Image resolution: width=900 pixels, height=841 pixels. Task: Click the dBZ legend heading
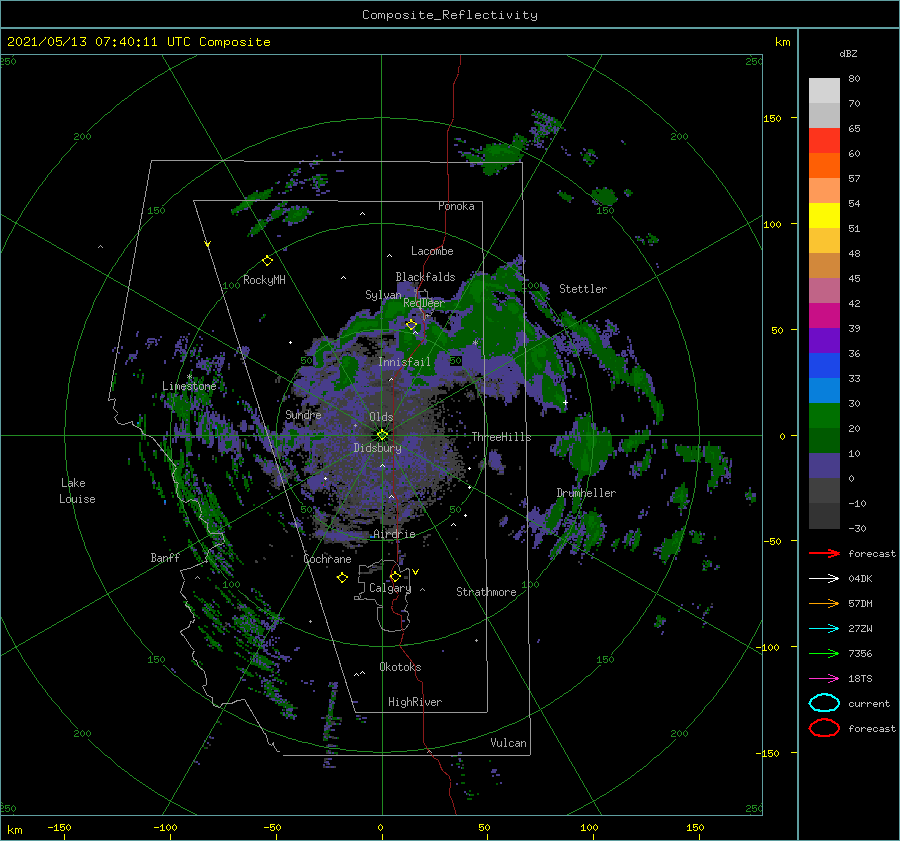pyautogui.click(x=848, y=53)
